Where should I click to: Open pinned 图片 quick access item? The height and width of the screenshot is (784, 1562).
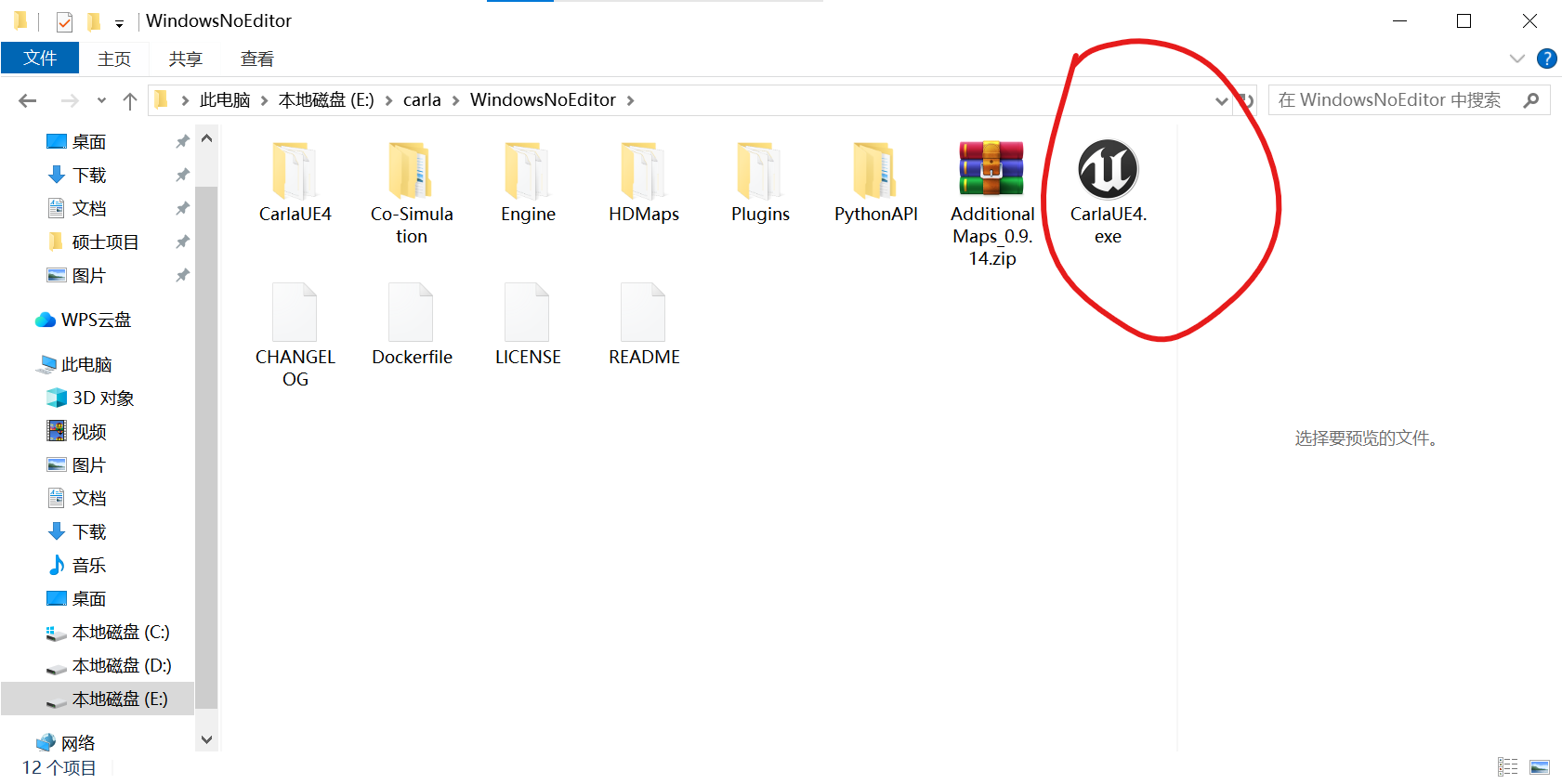[x=76, y=275]
